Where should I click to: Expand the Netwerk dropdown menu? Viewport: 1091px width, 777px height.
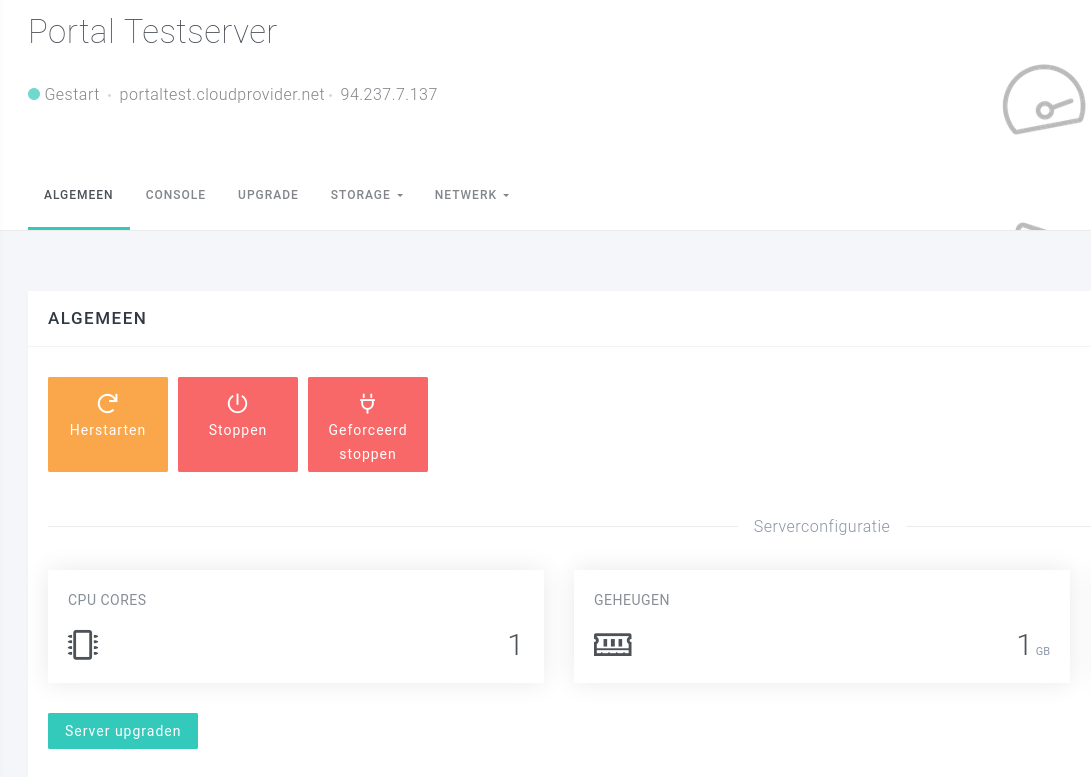[x=472, y=195]
